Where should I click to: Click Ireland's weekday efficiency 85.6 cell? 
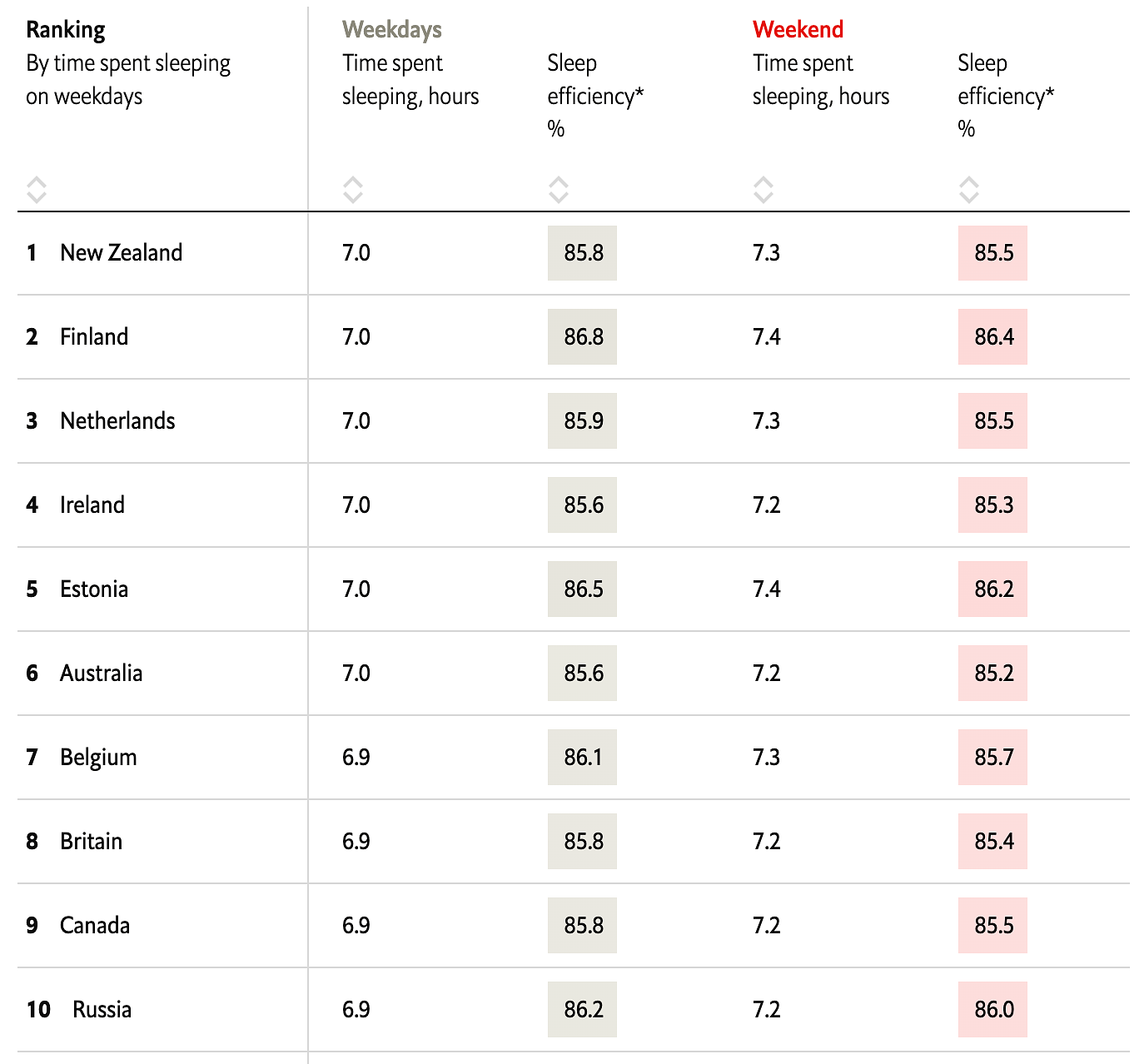(583, 505)
